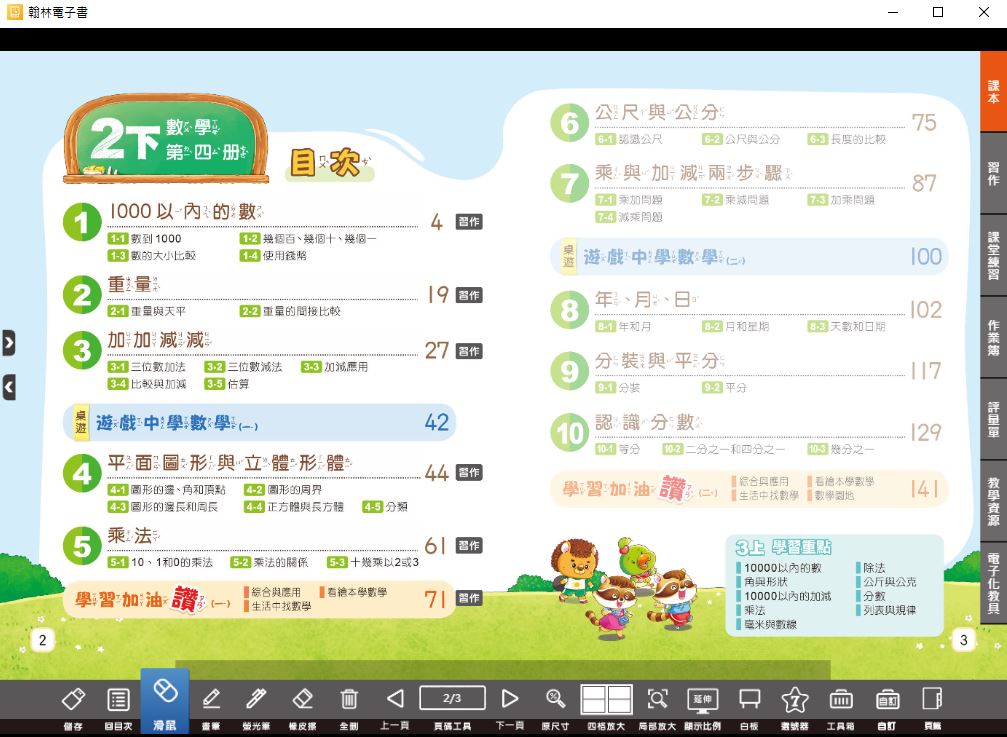This screenshot has height=737, width=1007.
Task: Switch to the 電子化教具 tab
Action: click(994, 583)
